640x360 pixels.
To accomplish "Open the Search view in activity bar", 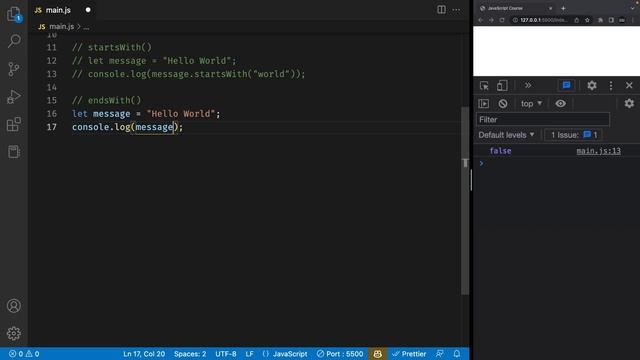I will 14,41.
